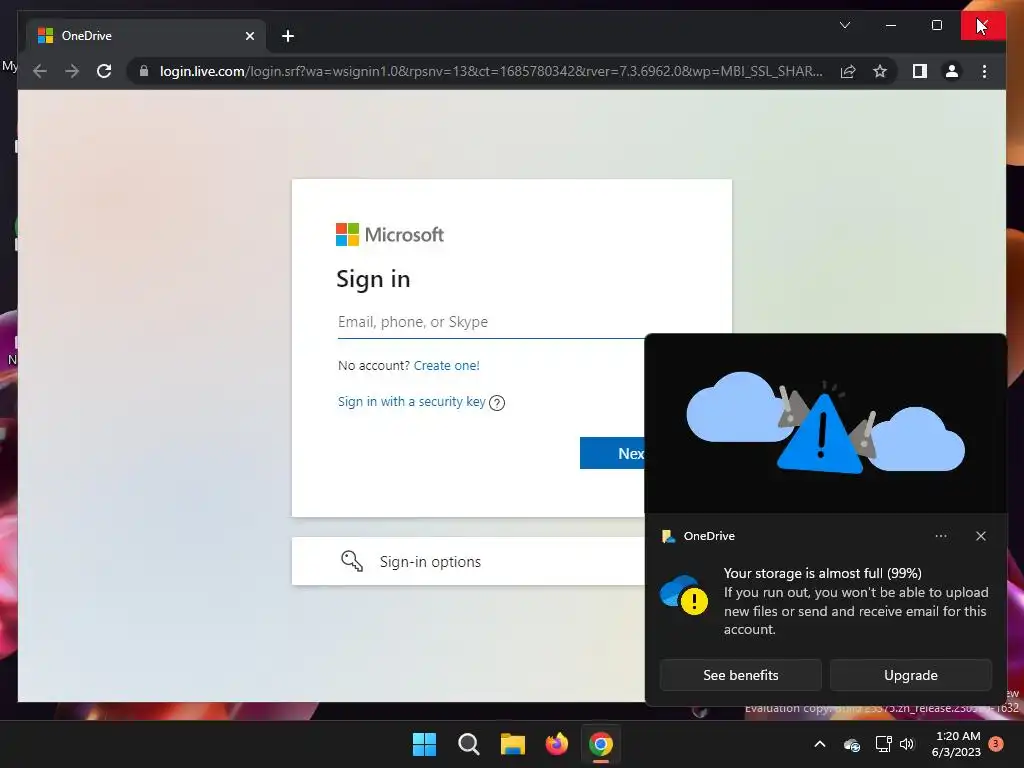Open notification center badge
Screen dimensions: 1024x768
pos(996,744)
